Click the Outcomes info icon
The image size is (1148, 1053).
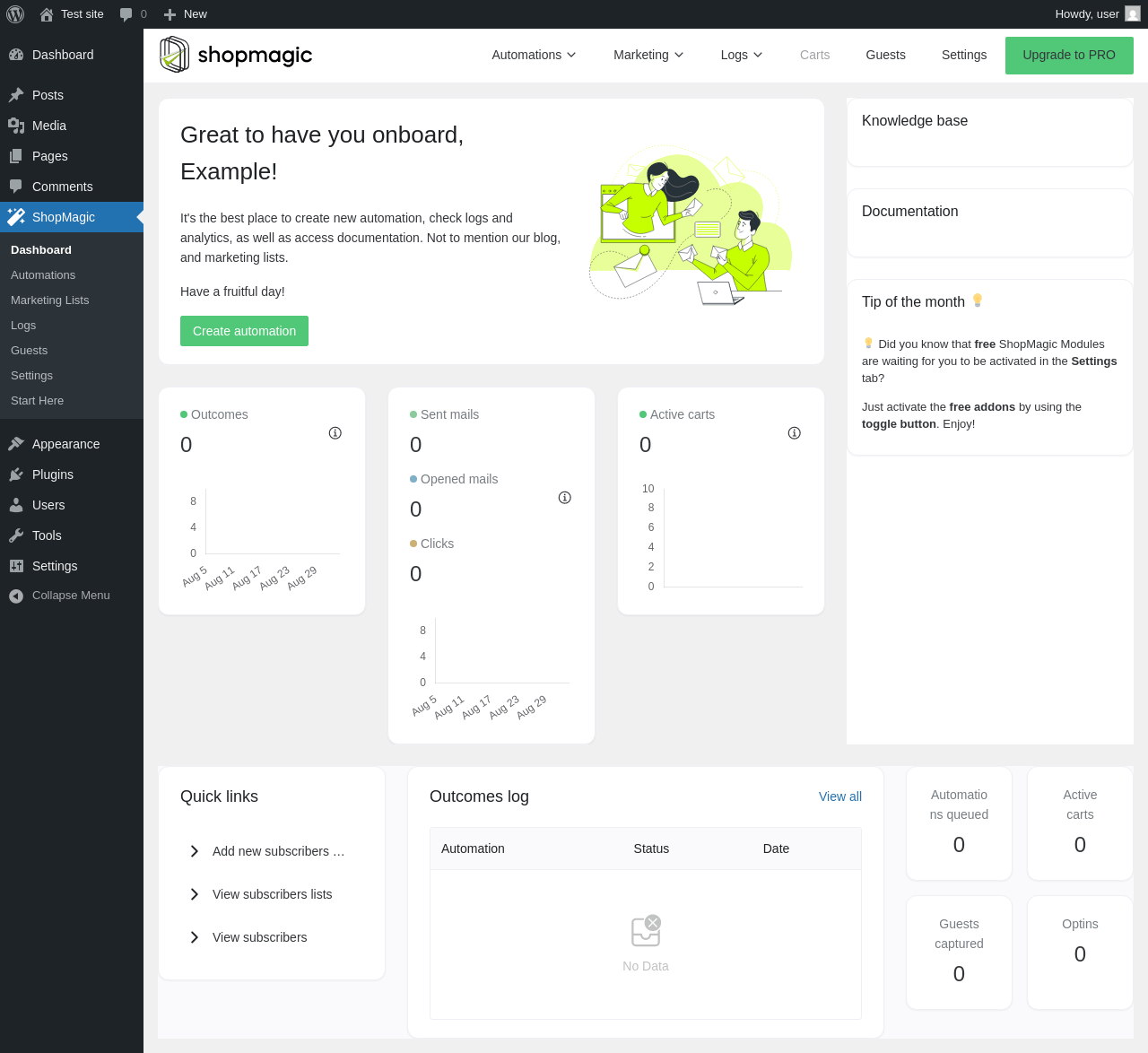(x=335, y=433)
